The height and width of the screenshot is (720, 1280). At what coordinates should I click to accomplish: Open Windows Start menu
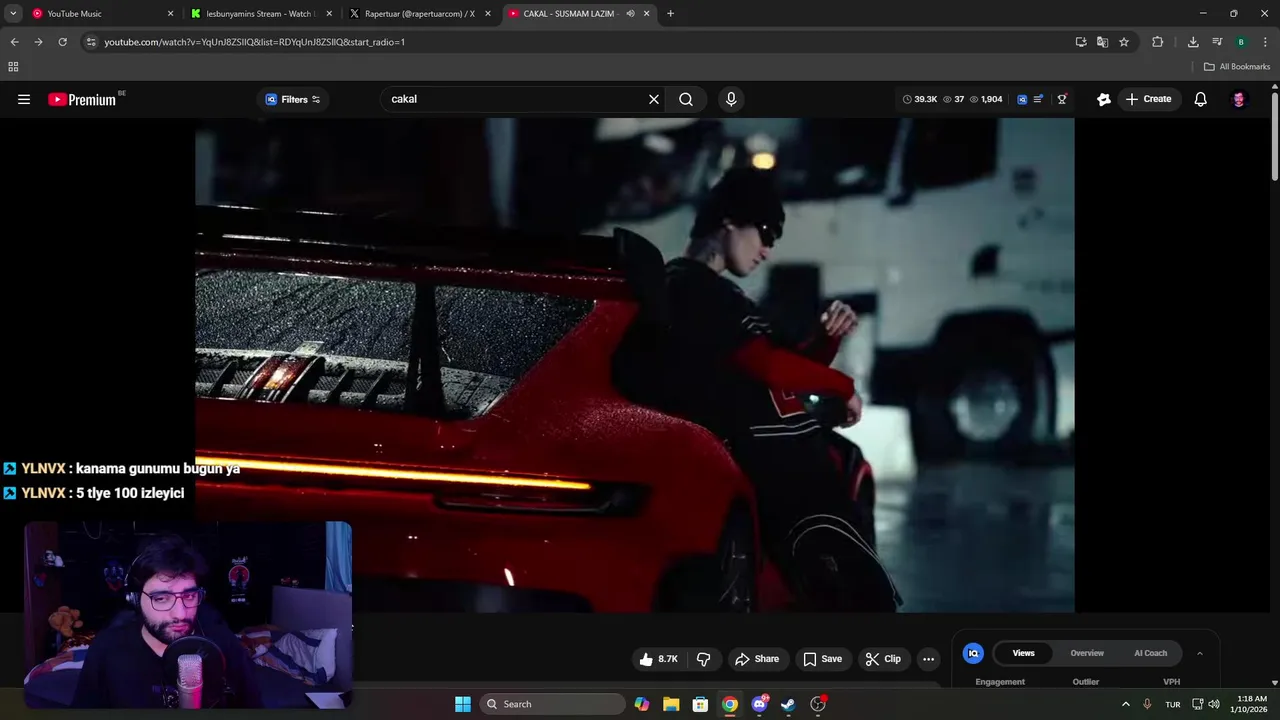click(x=463, y=704)
